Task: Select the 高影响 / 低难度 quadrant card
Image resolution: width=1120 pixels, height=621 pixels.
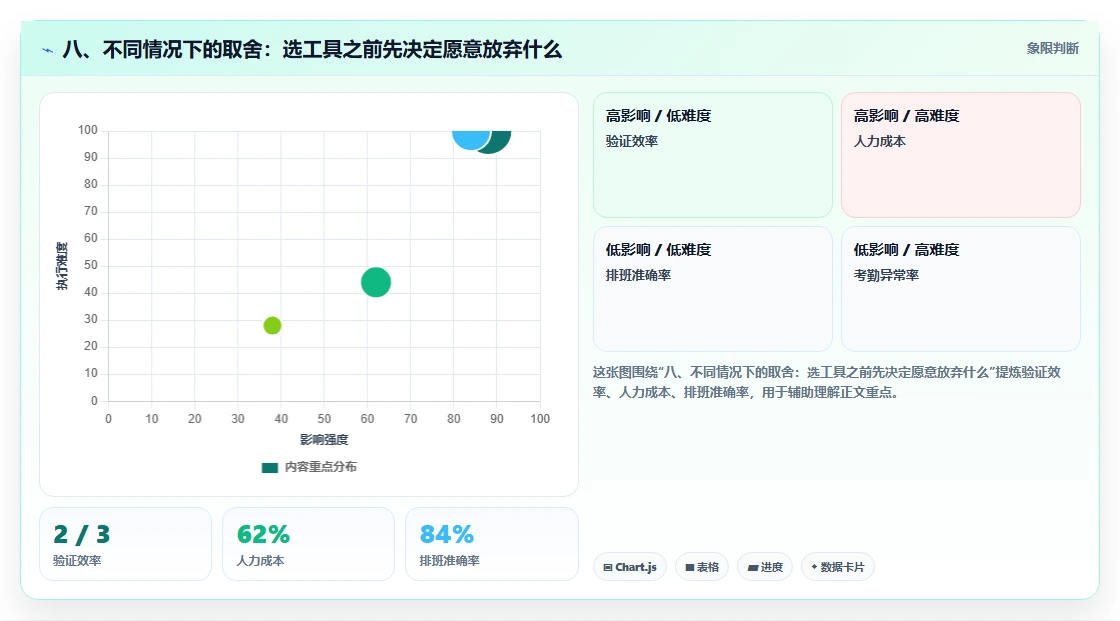Action: pyautogui.click(x=713, y=155)
